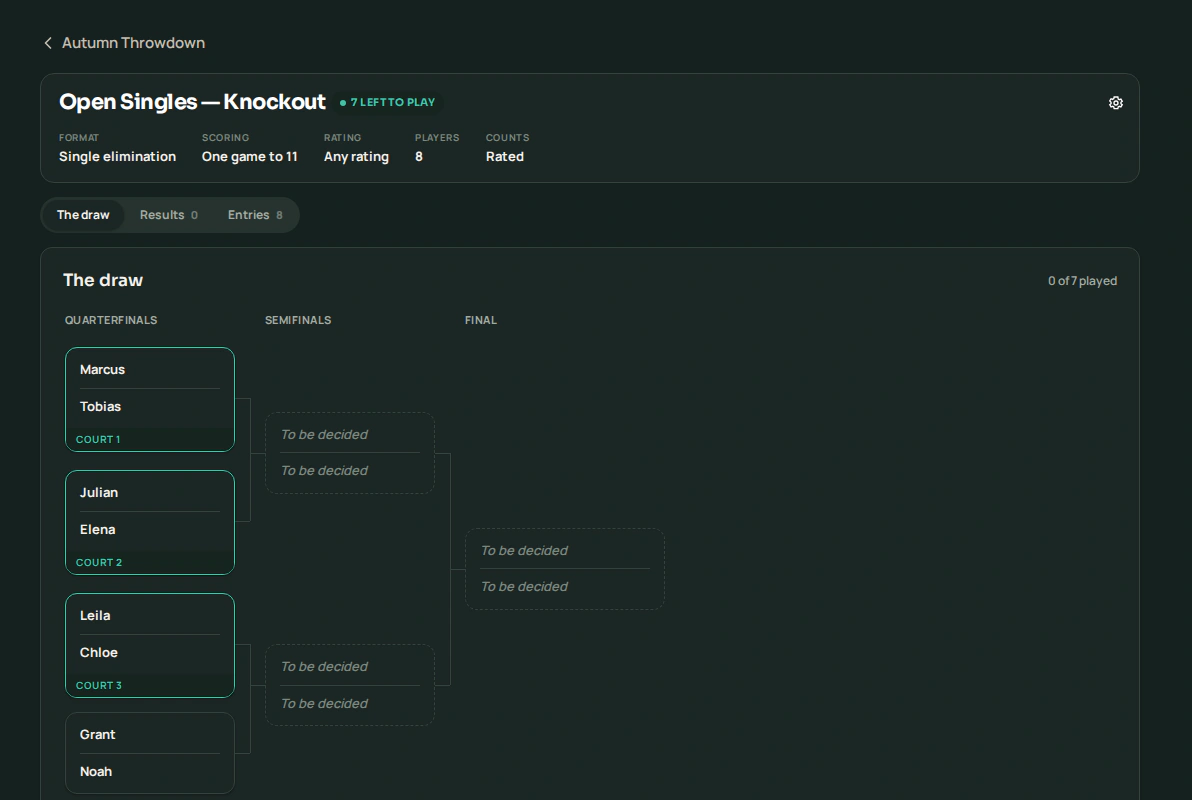Open the second semifinal match card
The image size is (1192, 800).
(x=350, y=685)
